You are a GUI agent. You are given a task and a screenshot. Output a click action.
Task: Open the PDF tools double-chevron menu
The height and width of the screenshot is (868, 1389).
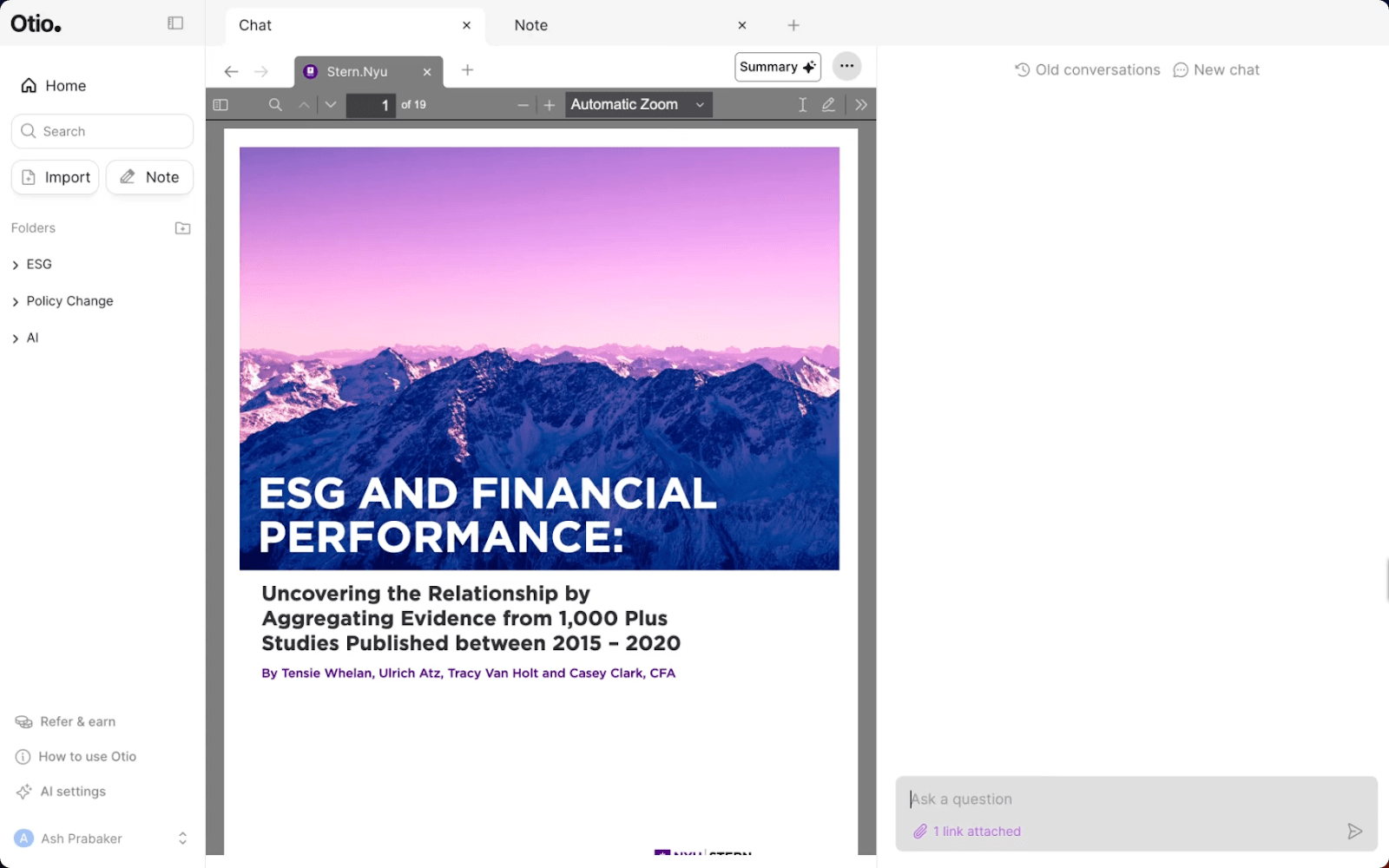click(860, 105)
